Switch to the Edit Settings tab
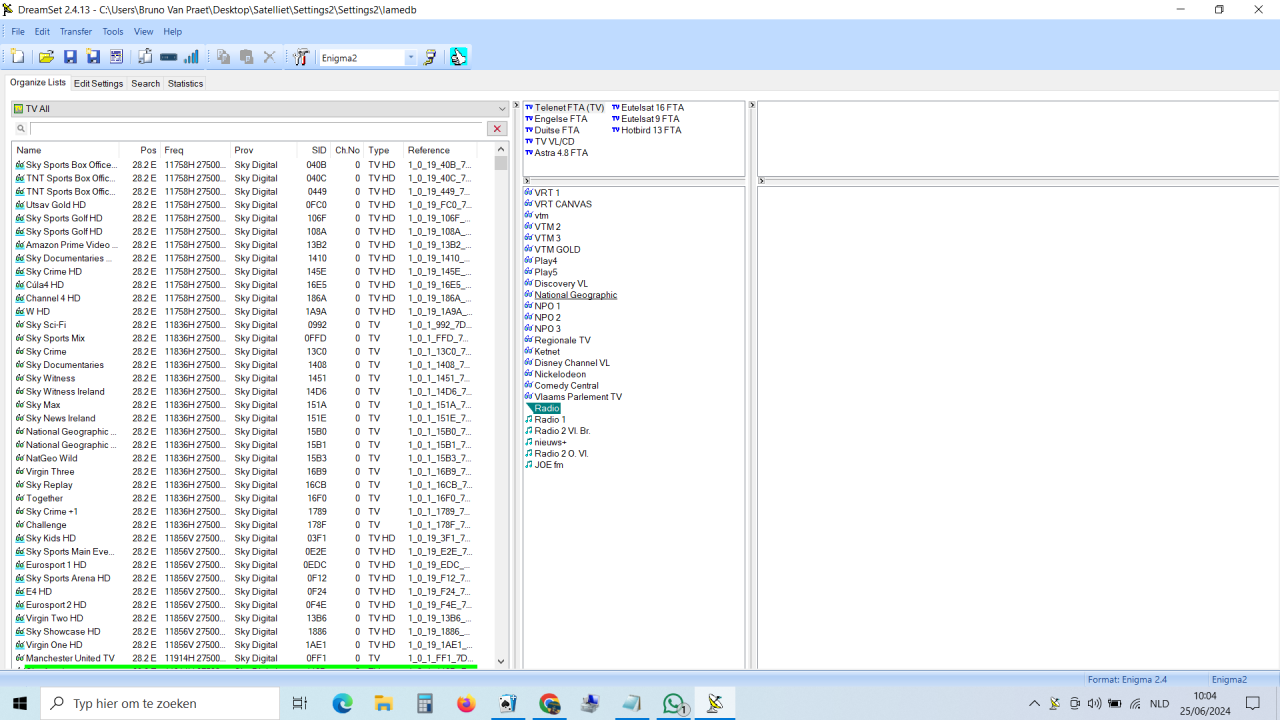Image resolution: width=1280 pixels, height=720 pixels. pos(98,84)
